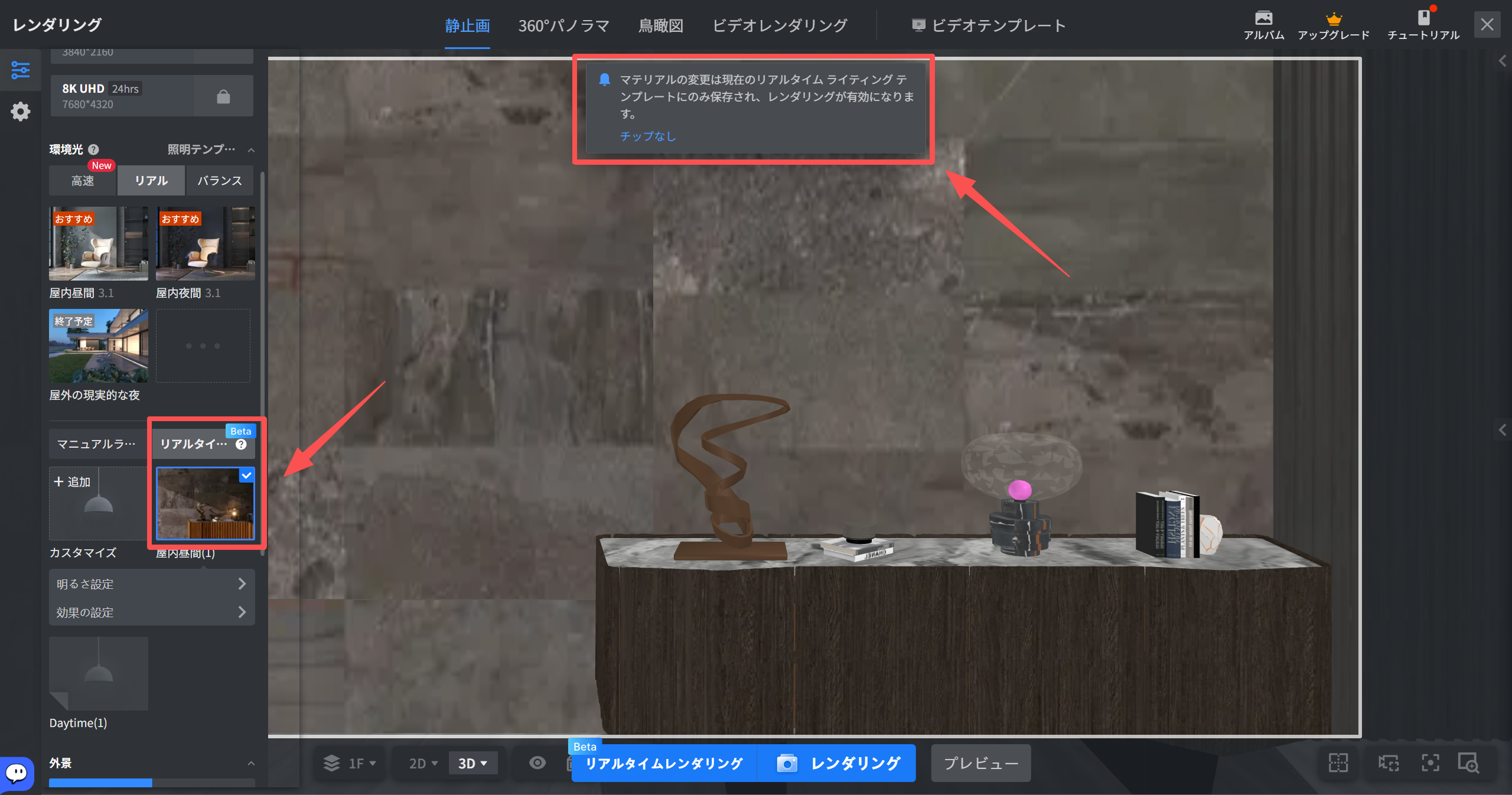The width and height of the screenshot is (1512, 795).
Task: Collapse the 環境光 section chevron
Action: pos(251,150)
